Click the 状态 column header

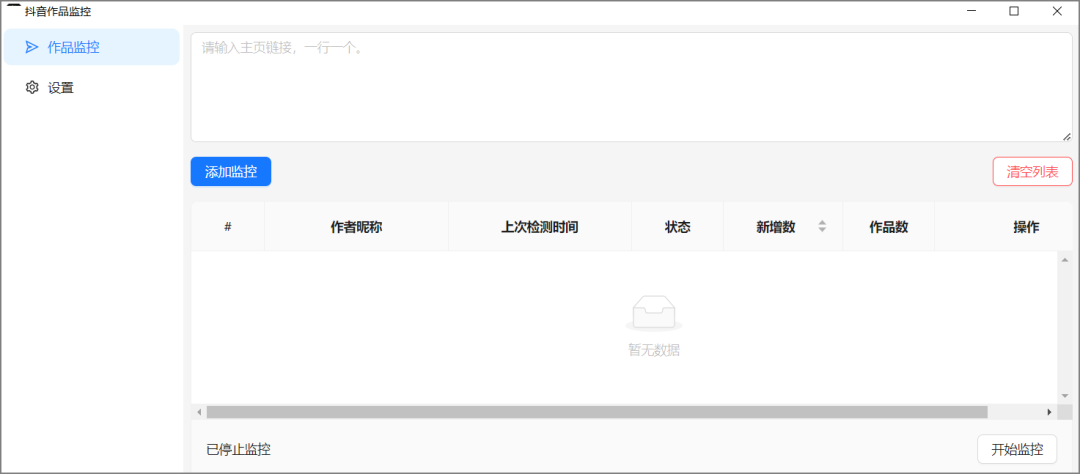pyautogui.click(x=677, y=227)
